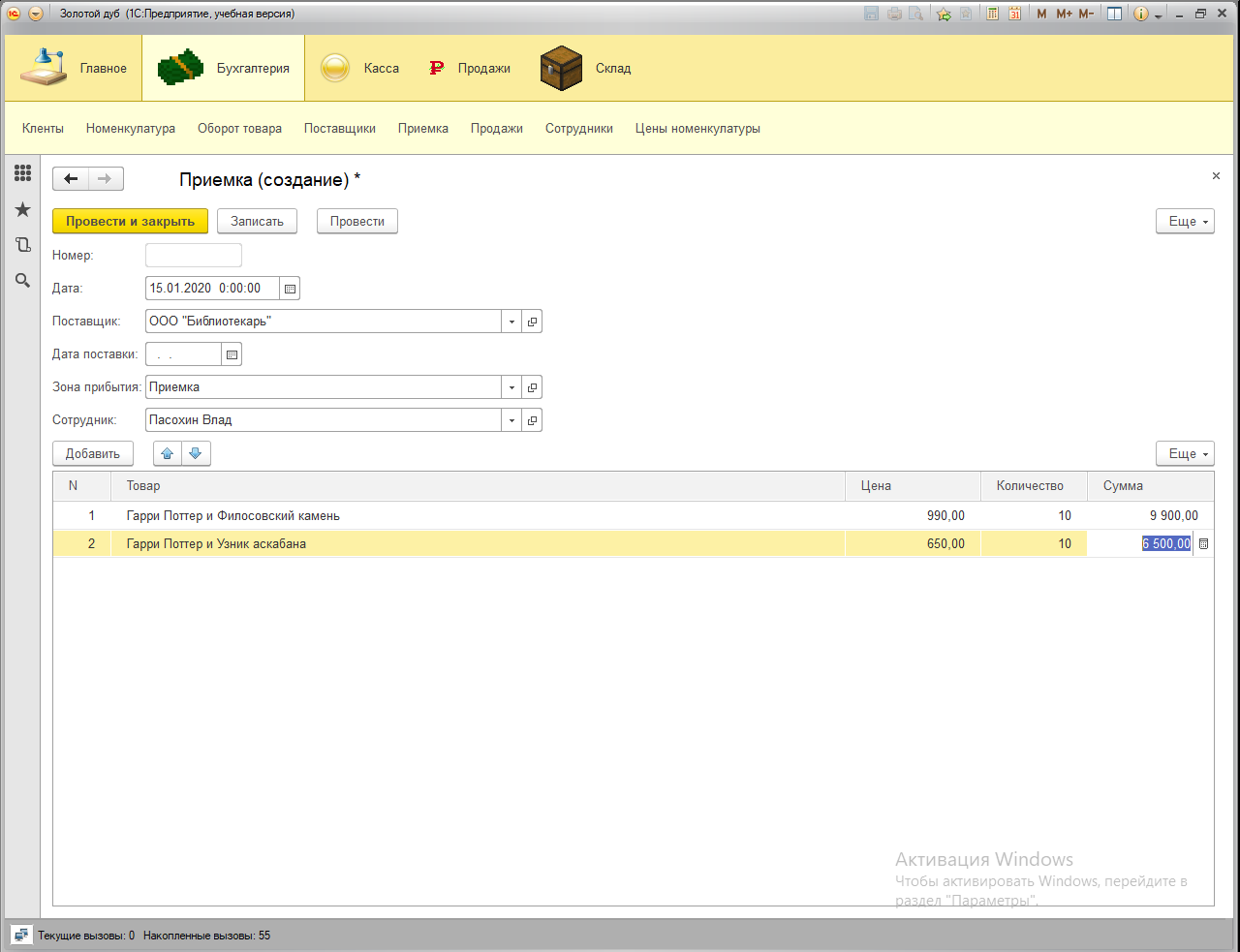Expand the Поставщик dropdown list

pos(511,321)
